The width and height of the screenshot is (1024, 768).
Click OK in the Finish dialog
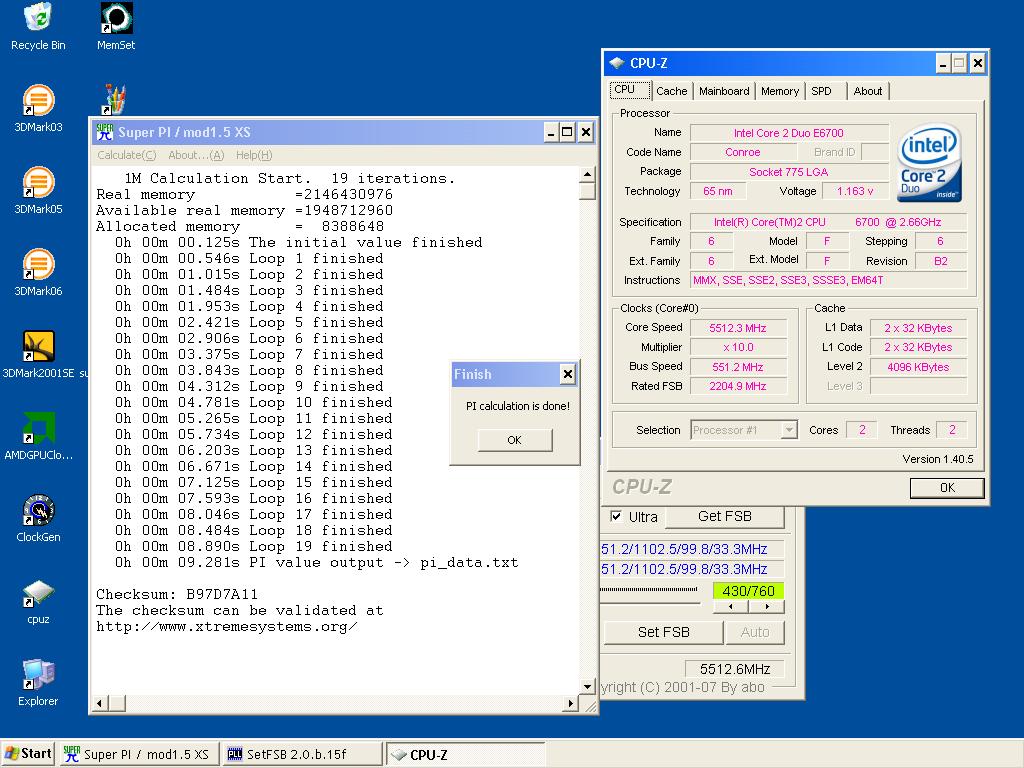pos(515,440)
